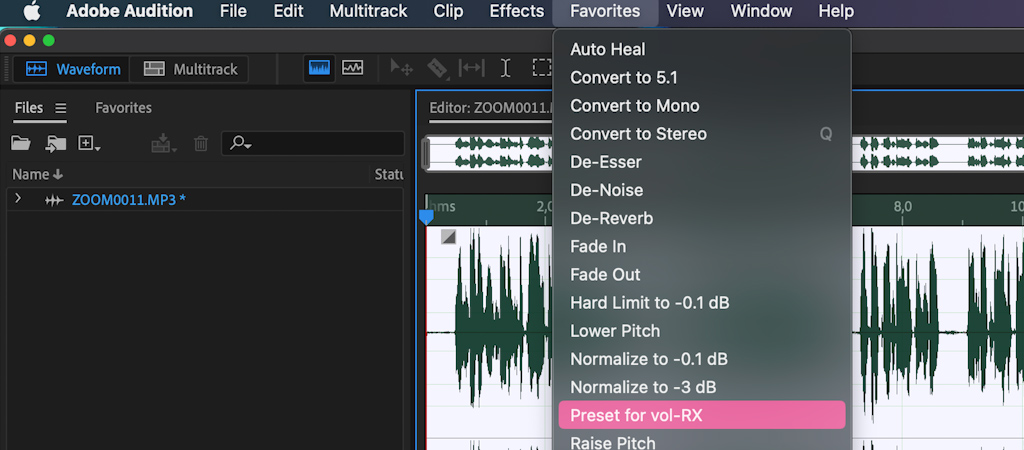
Task: Open the File menu
Action: coord(233,11)
